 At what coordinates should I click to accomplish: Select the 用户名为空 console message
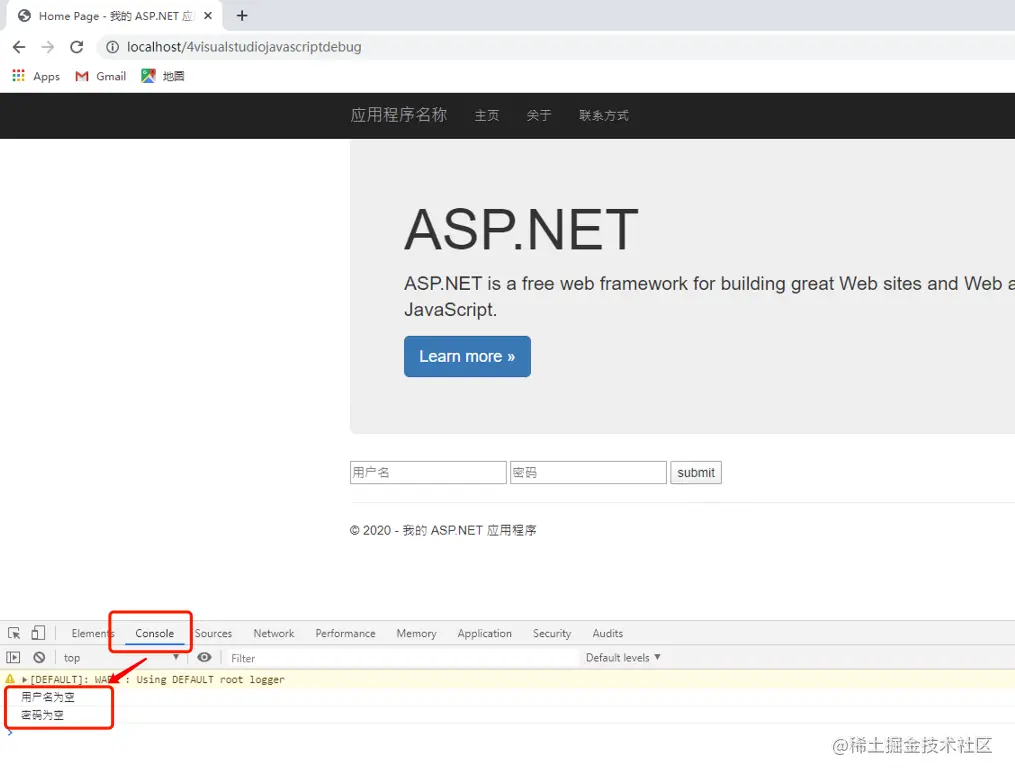pos(47,697)
